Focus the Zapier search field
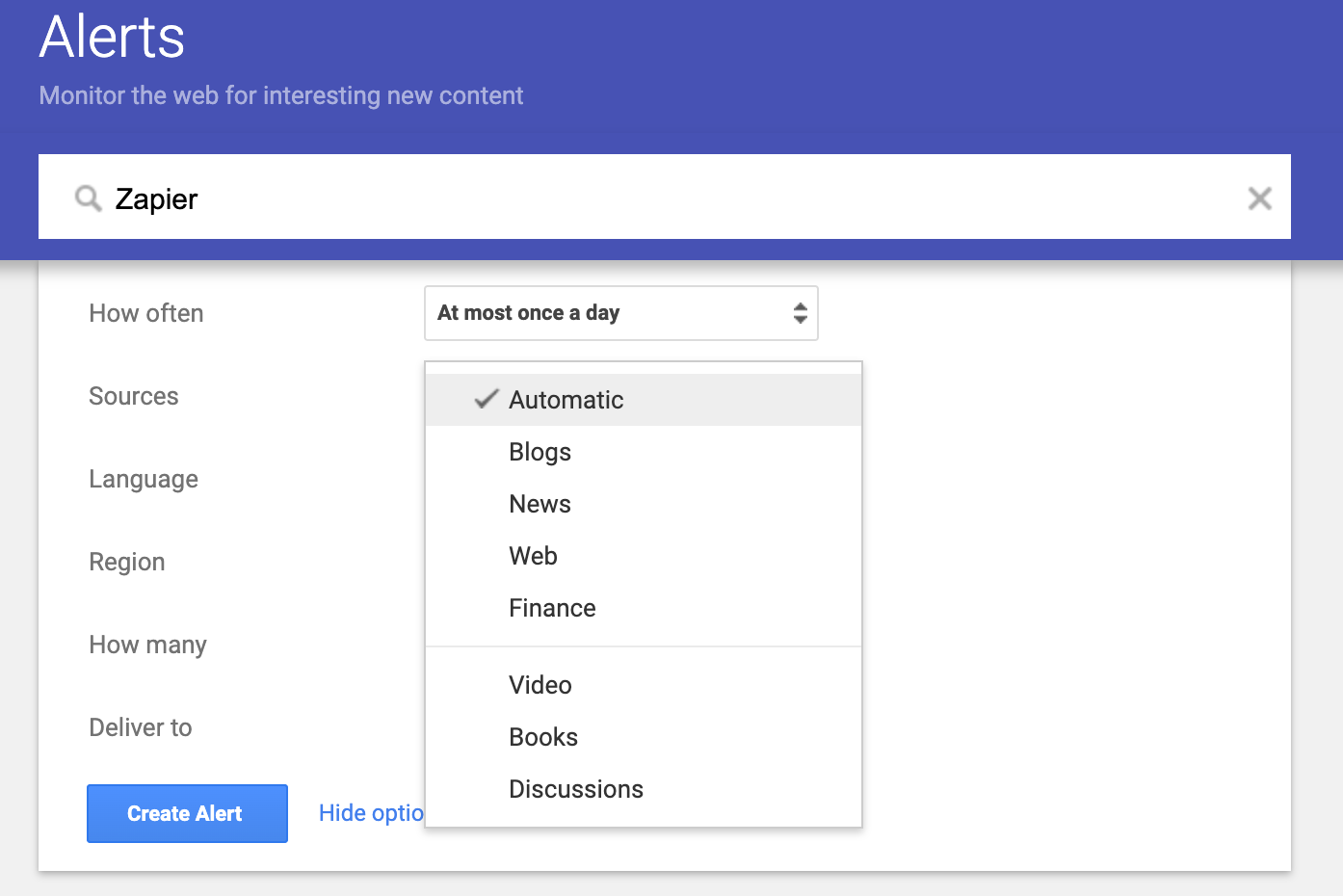 pyautogui.click(x=665, y=197)
